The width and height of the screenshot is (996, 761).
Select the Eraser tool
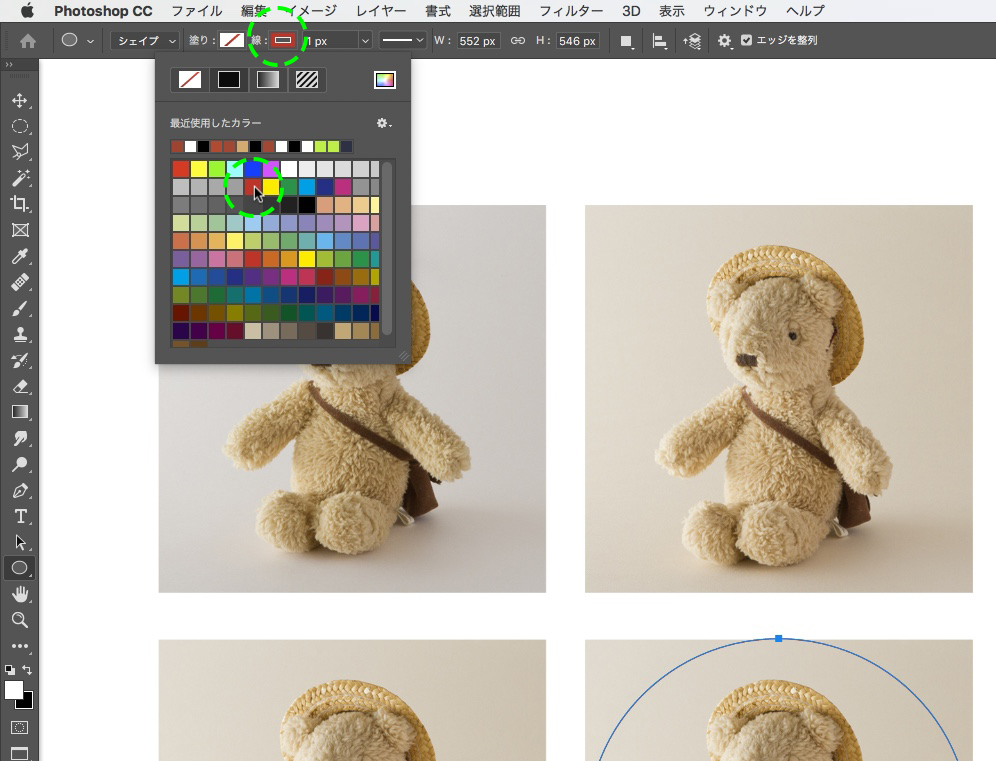click(19, 386)
